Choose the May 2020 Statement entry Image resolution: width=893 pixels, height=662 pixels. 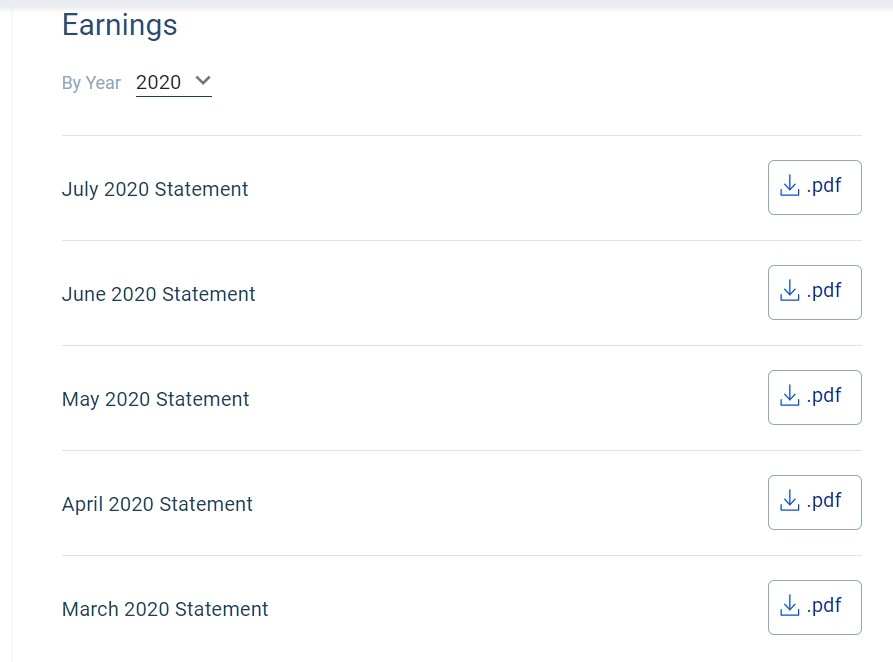coord(155,399)
